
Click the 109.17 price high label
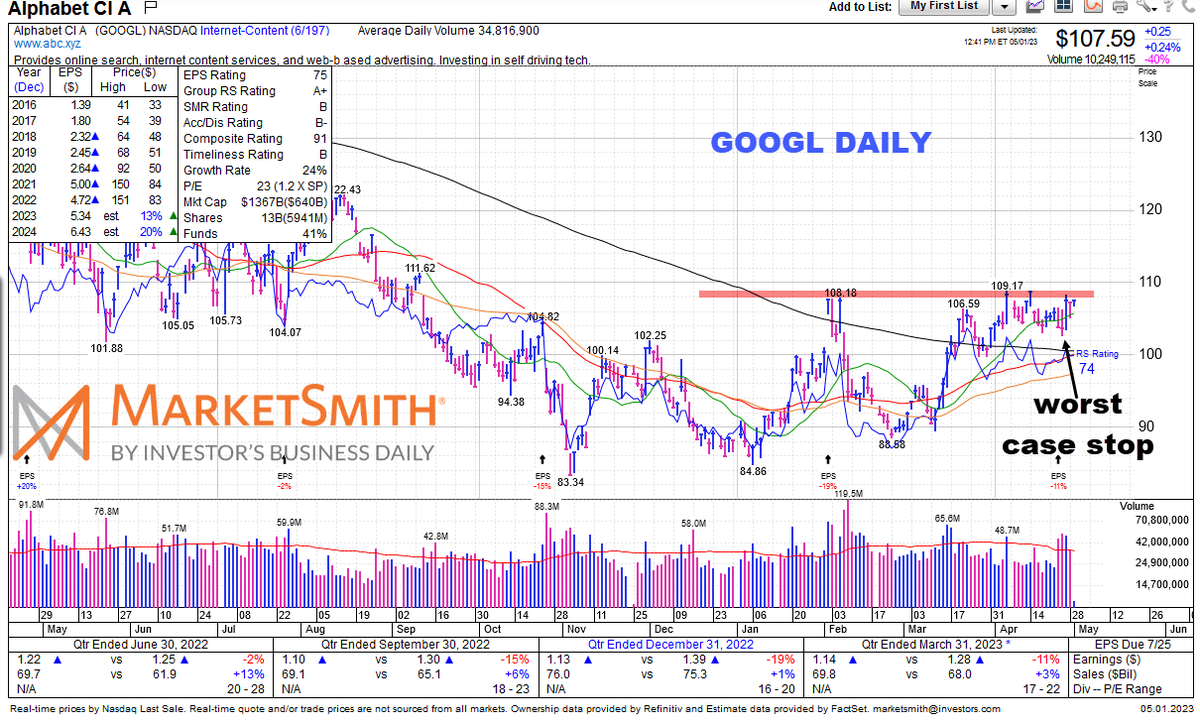(1007, 285)
